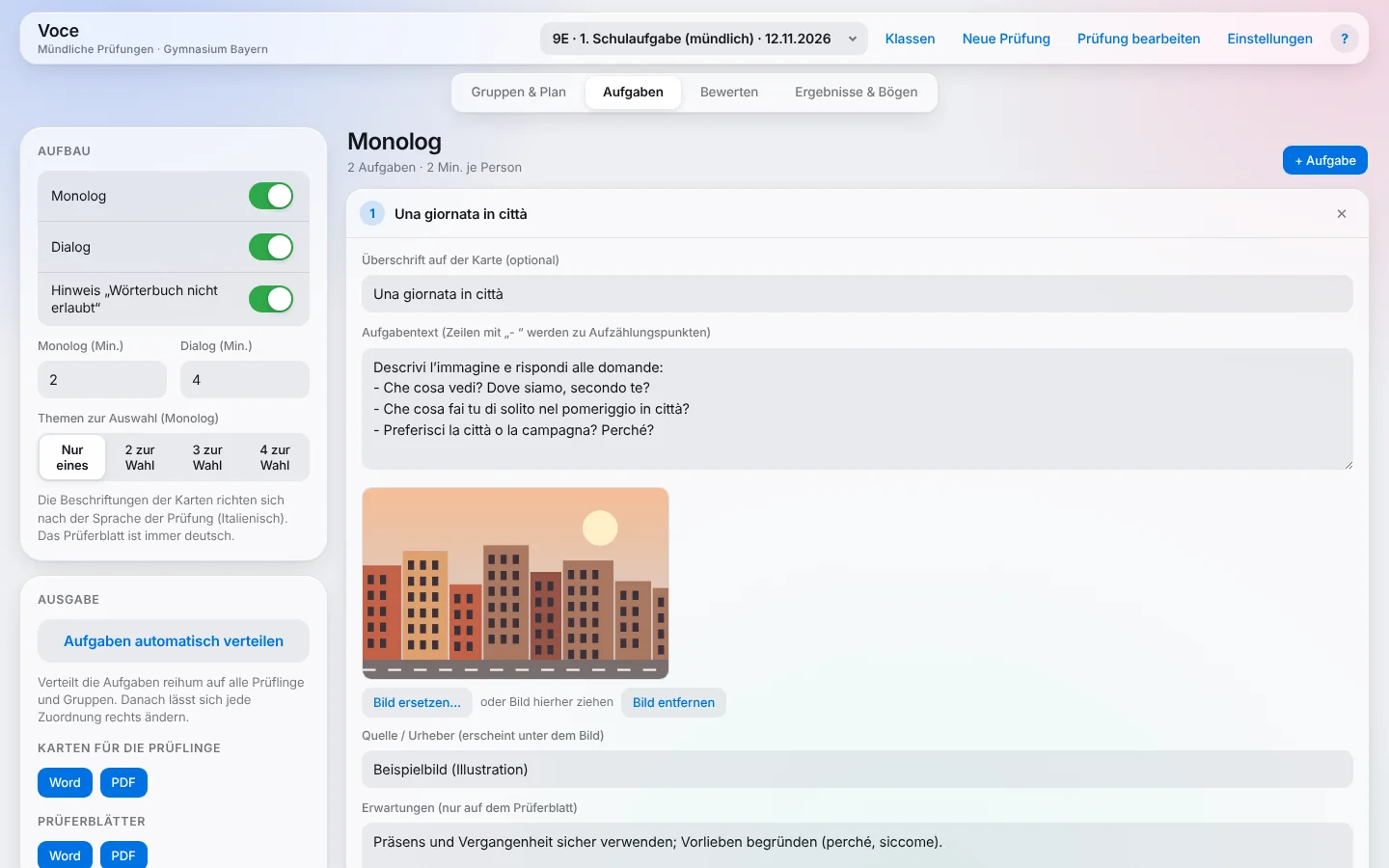
Task: Select "Nur eines" topic option
Action: (72, 457)
